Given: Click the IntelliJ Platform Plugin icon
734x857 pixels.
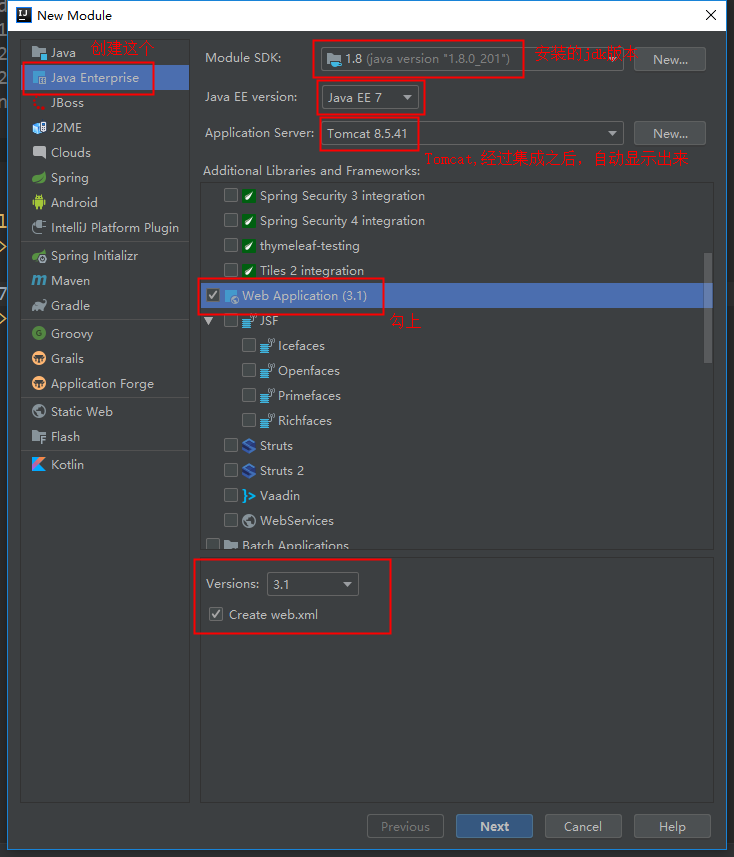Looking at the screenshot, I should pos(39,227).
